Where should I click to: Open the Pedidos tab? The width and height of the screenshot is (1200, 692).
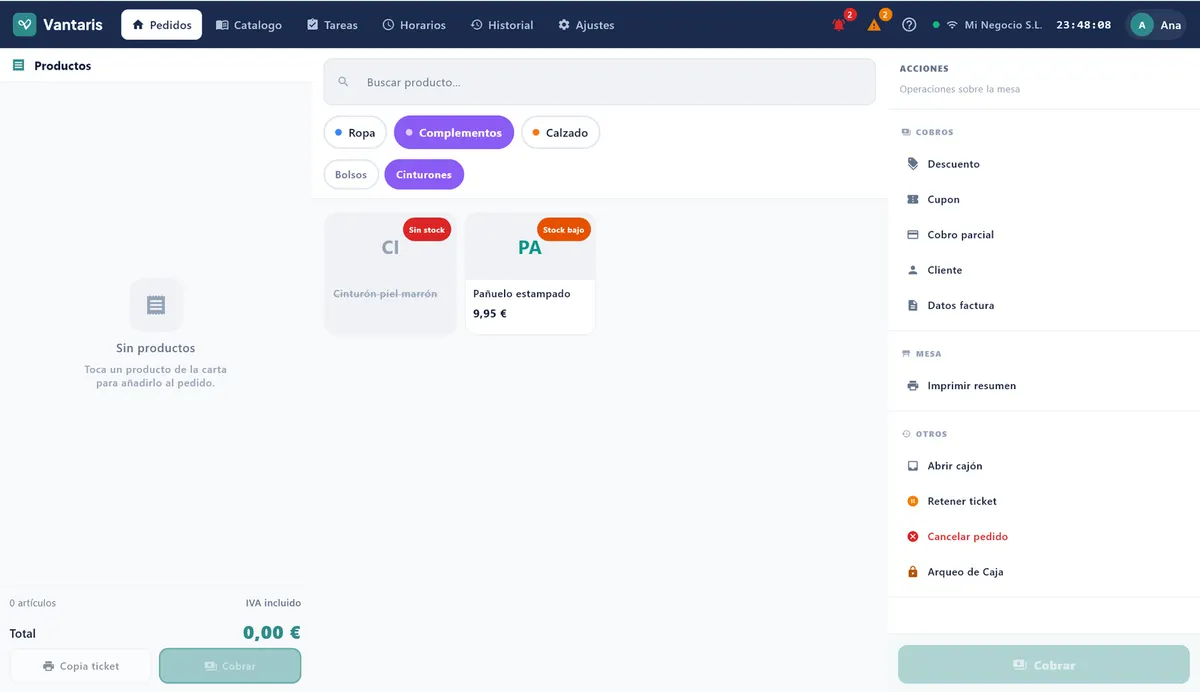click(161, 25)
